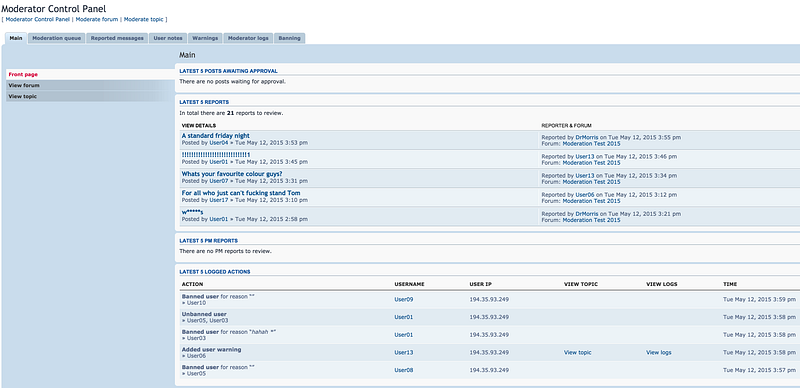This screenshot has width=800, height=388.
Task: Click the View topic link in logged actions
Action: [578, 352]
